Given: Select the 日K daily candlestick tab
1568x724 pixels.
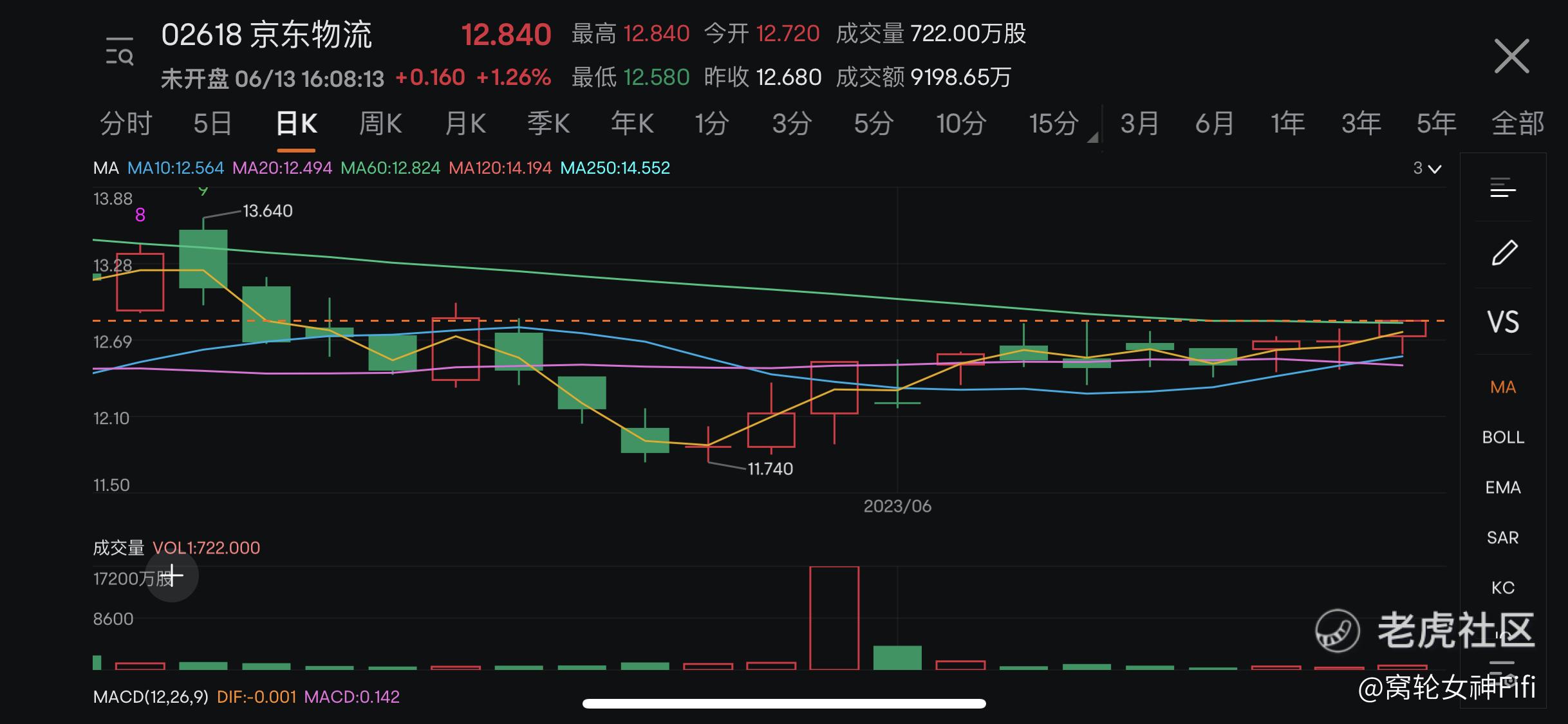Looking at the screenshot, I should click(x=296, y=123).
